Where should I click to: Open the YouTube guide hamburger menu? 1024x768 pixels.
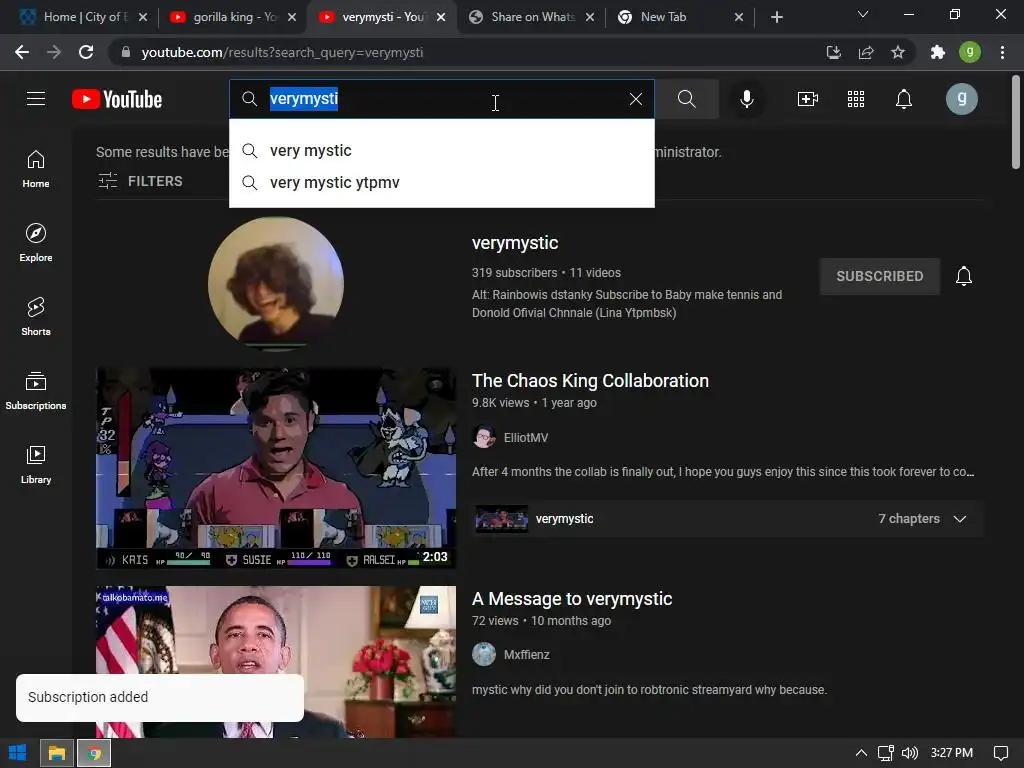click(x=36, y=99)
